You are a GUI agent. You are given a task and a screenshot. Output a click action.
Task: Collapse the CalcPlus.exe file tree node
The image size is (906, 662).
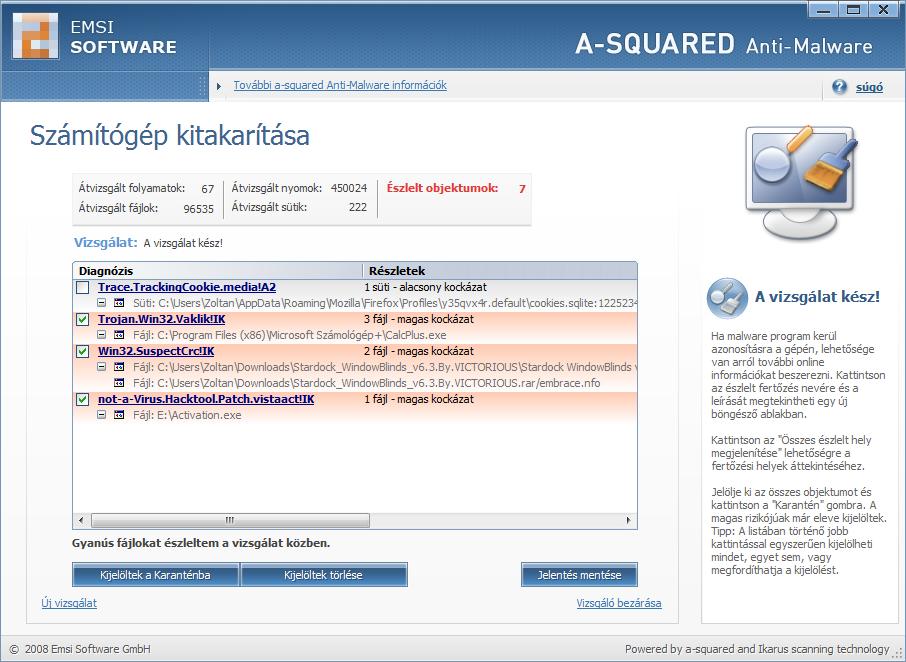click(x=101, y=335)
